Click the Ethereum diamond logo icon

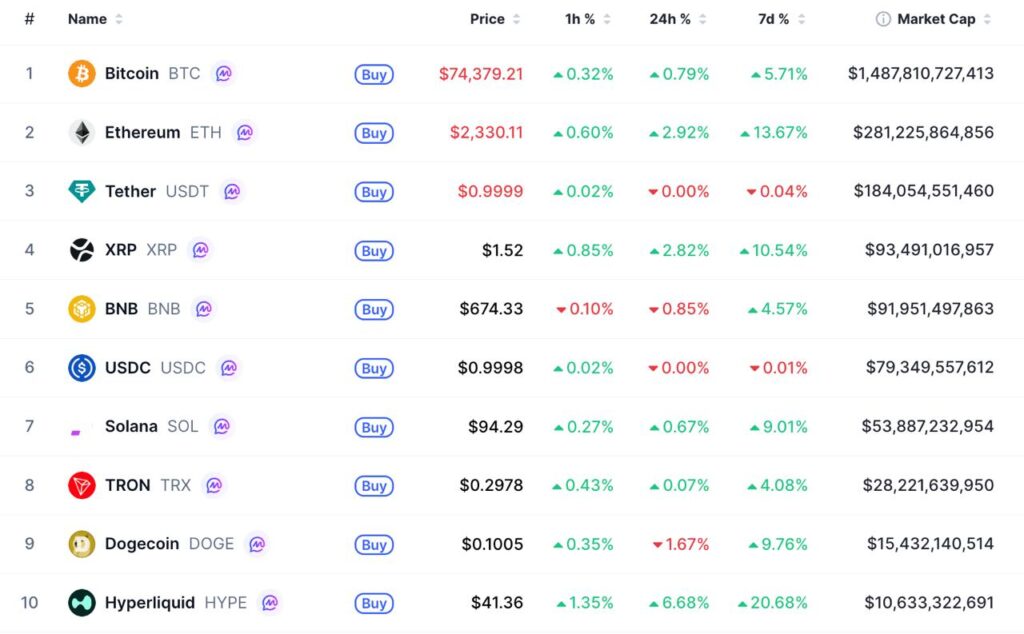[x=81, y=133]
